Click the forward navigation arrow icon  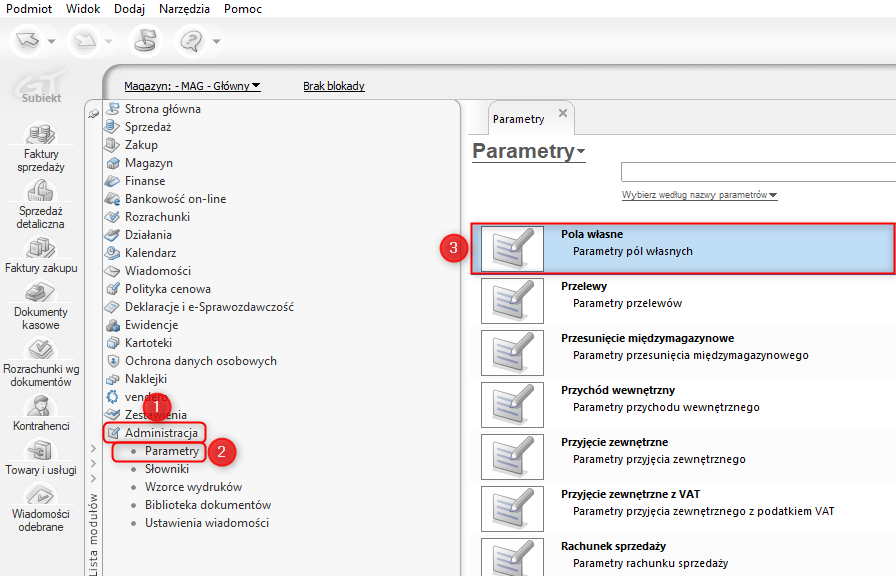click(85, 41)
